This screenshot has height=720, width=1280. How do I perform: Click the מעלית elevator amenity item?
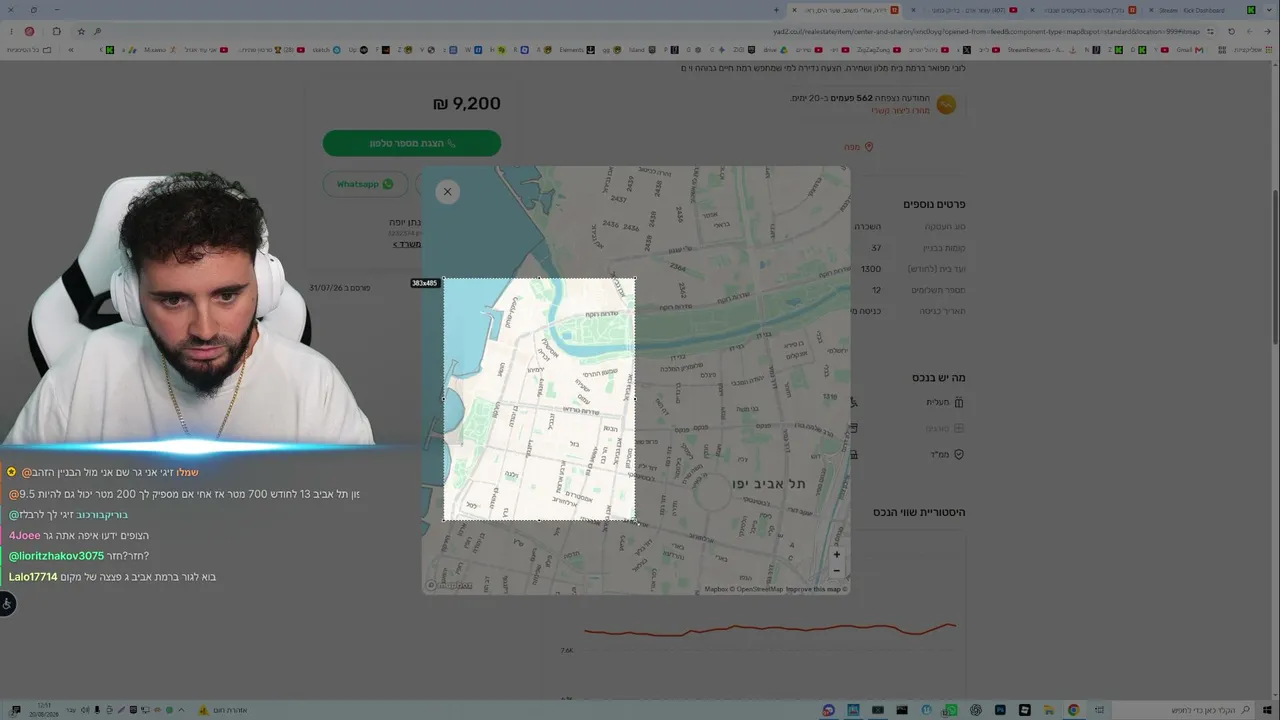tap(945, 402)
